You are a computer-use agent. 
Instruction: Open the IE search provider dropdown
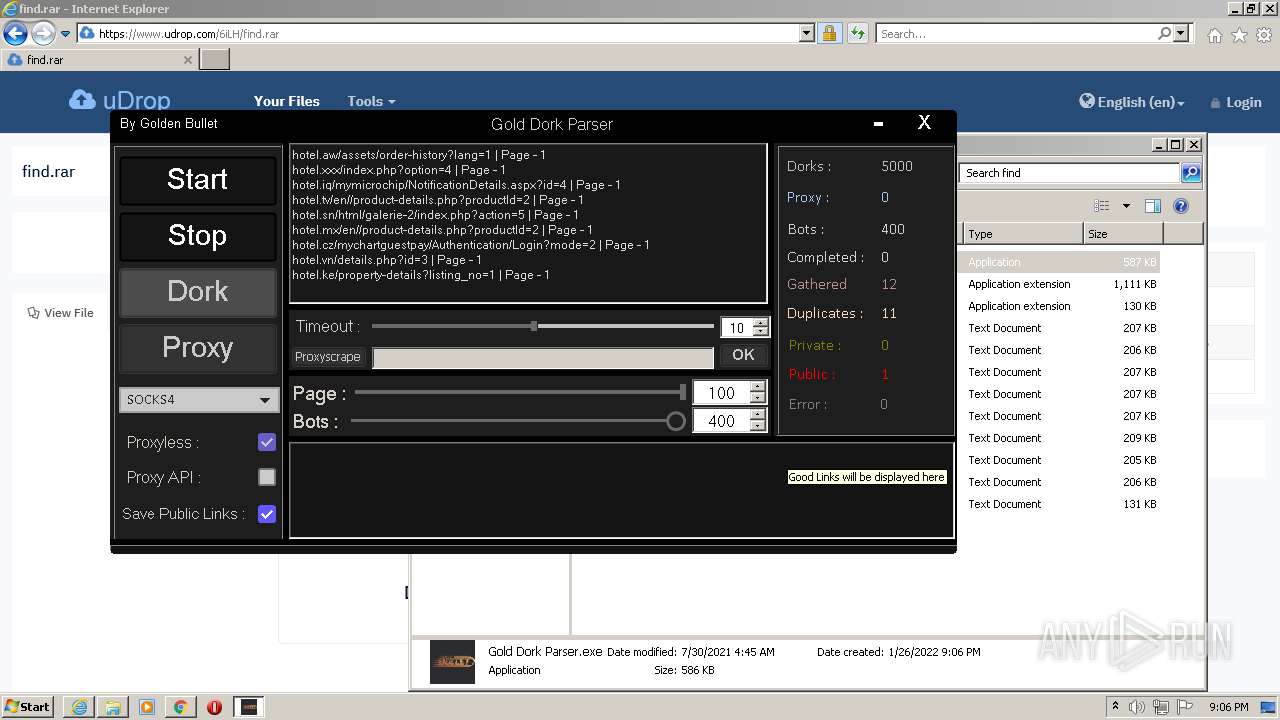(x=1181, y=34)
